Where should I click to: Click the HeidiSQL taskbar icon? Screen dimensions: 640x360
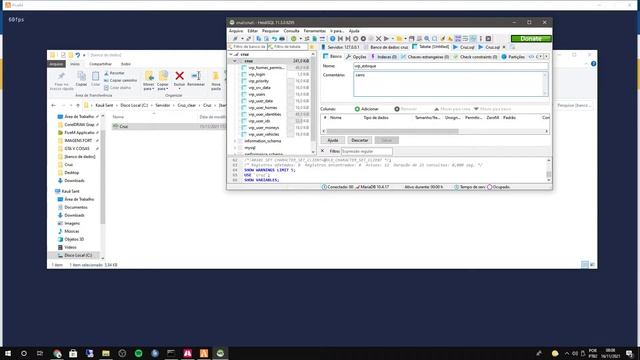pyautogui.click(x=220, y=353)
